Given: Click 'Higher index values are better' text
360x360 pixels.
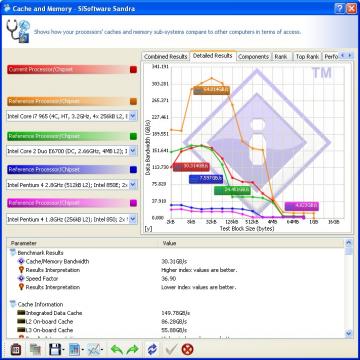Looking at the screenshot, I should [199, 270].
